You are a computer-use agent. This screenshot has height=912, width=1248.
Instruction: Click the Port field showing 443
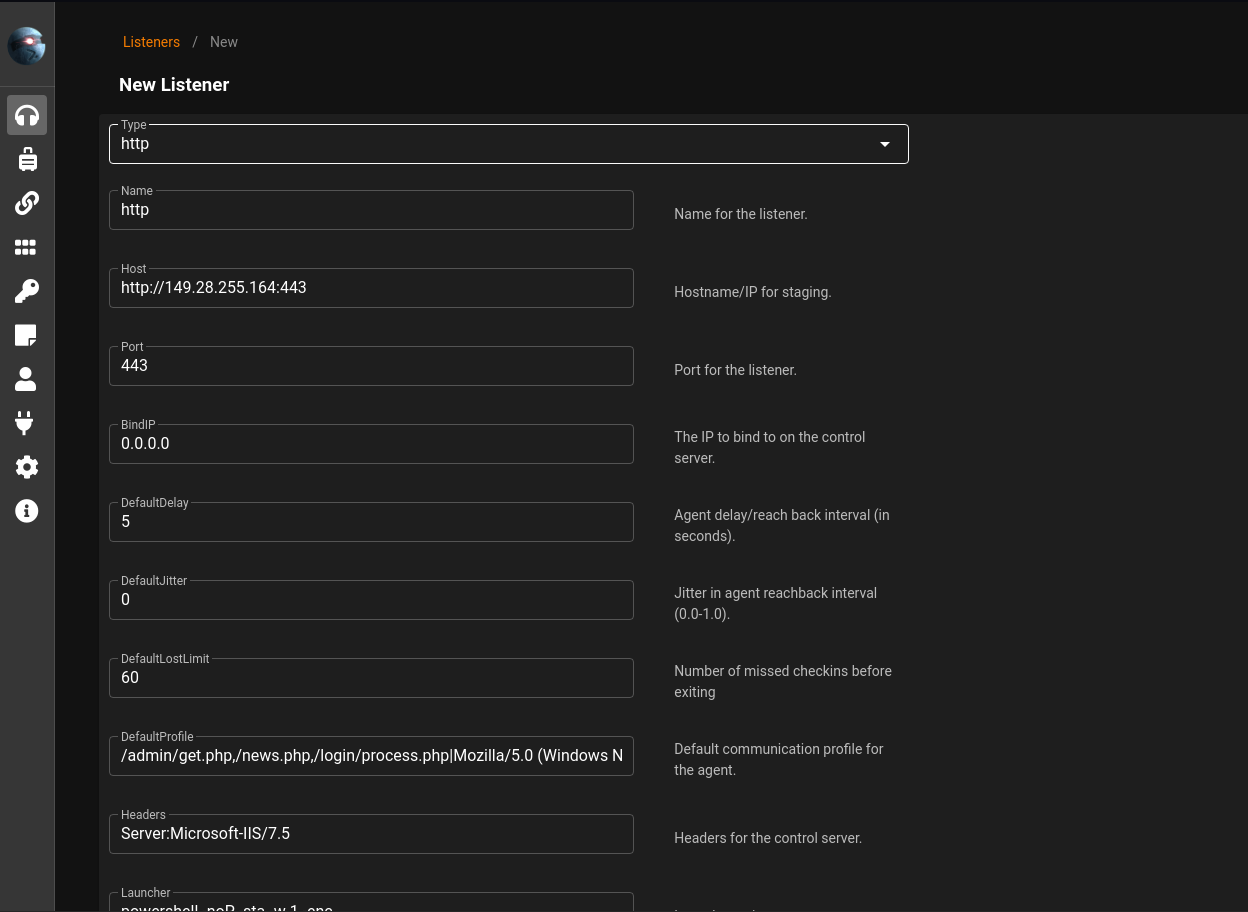[x=371, y=366]
